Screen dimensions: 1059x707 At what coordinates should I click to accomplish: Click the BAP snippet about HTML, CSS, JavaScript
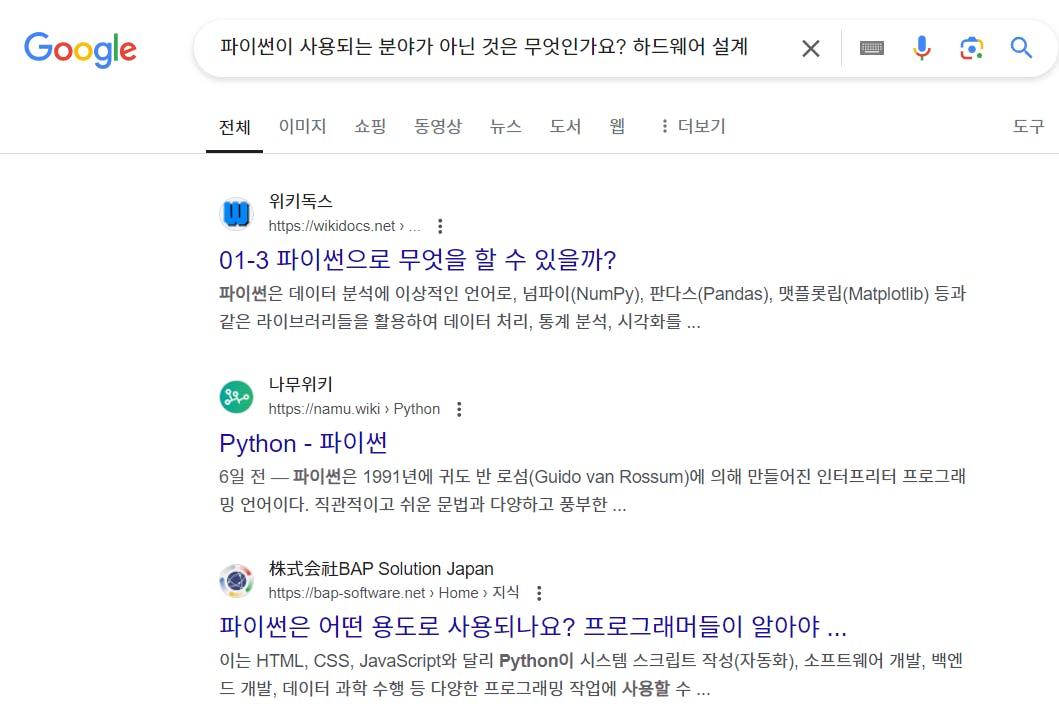(x=591, y=674)
